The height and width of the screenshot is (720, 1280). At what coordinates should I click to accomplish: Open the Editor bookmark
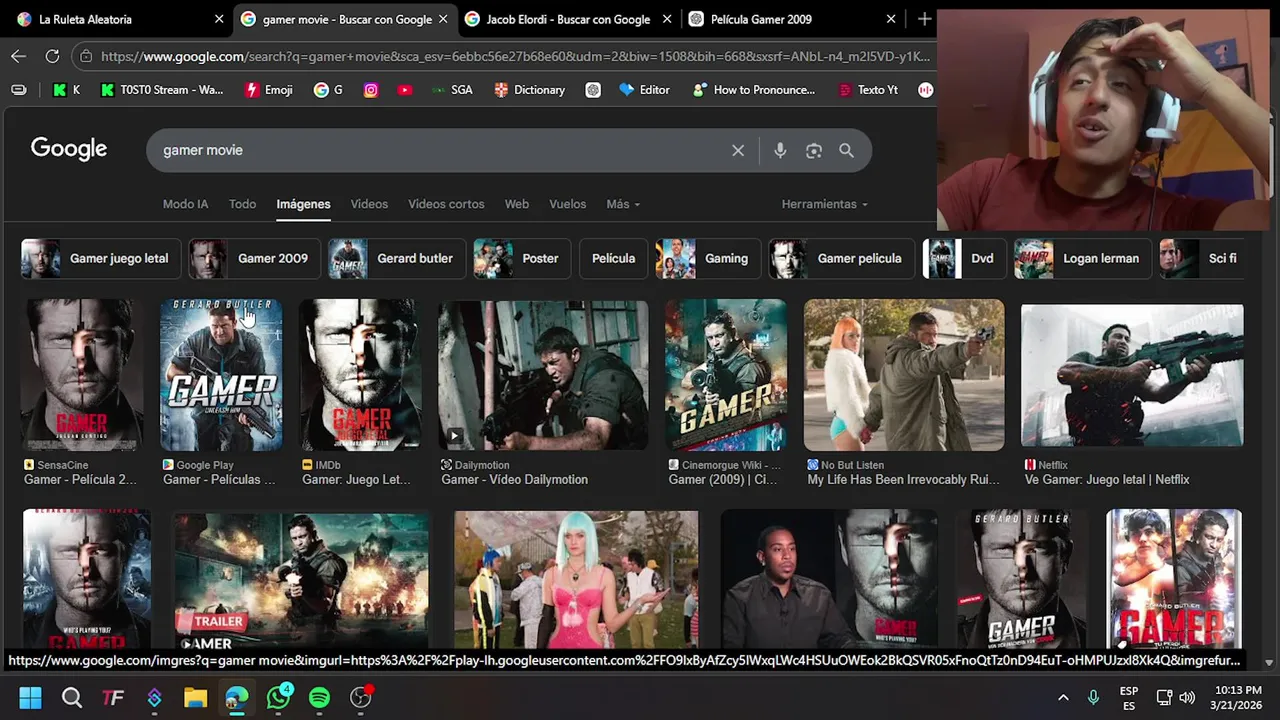[x=644, y=90]
